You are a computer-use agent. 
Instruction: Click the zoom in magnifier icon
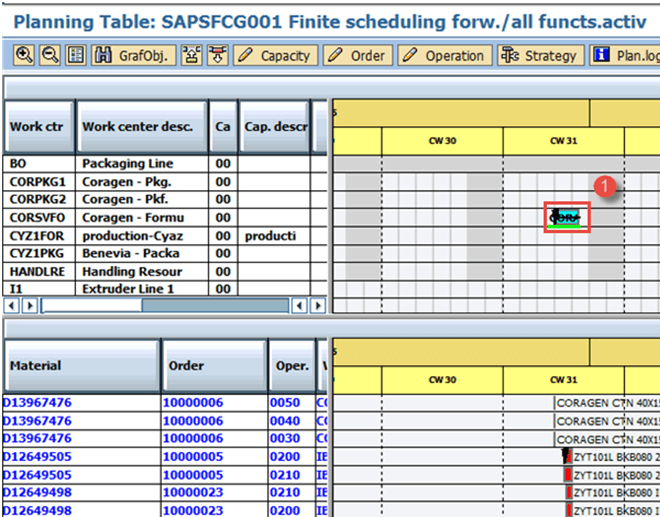23,56
